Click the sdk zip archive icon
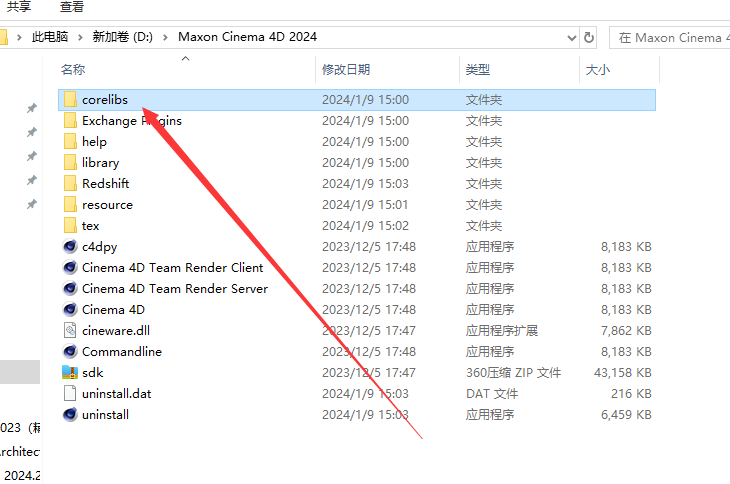 coord(70,372)
